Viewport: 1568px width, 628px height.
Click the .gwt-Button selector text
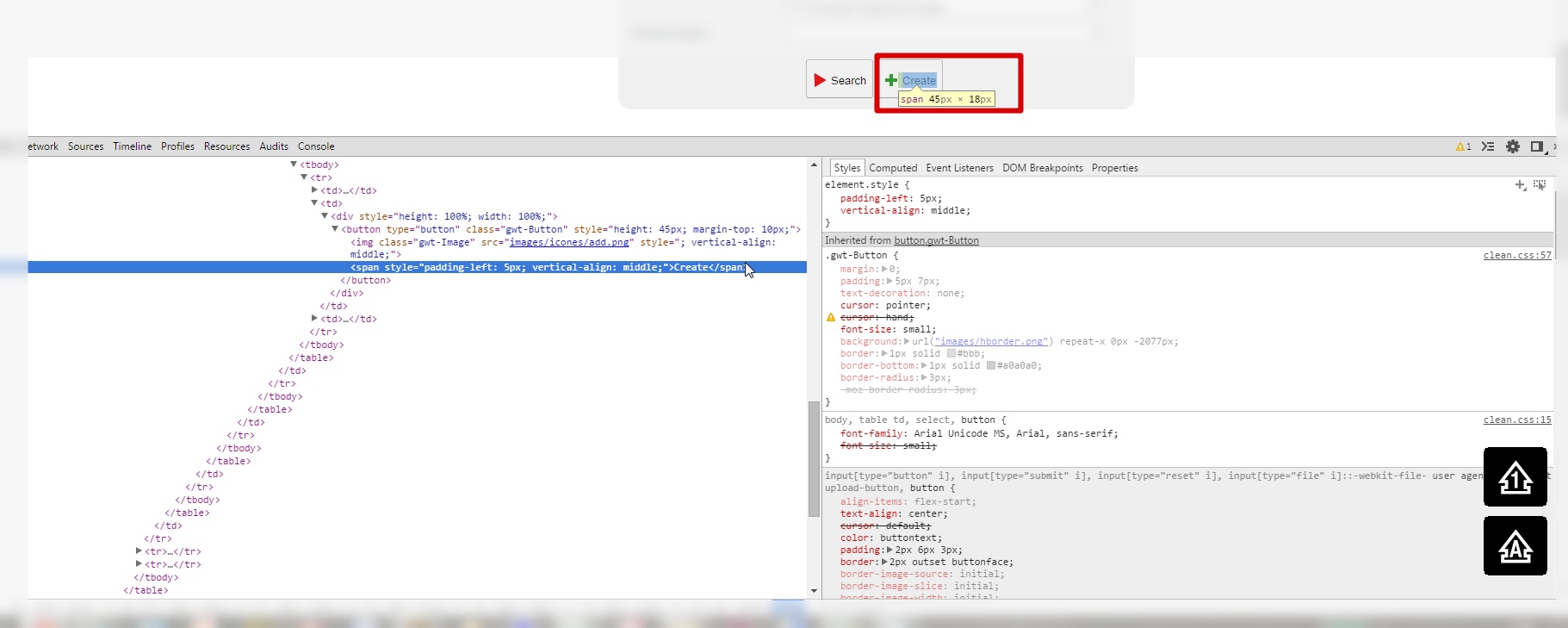[x=856, y=255]
